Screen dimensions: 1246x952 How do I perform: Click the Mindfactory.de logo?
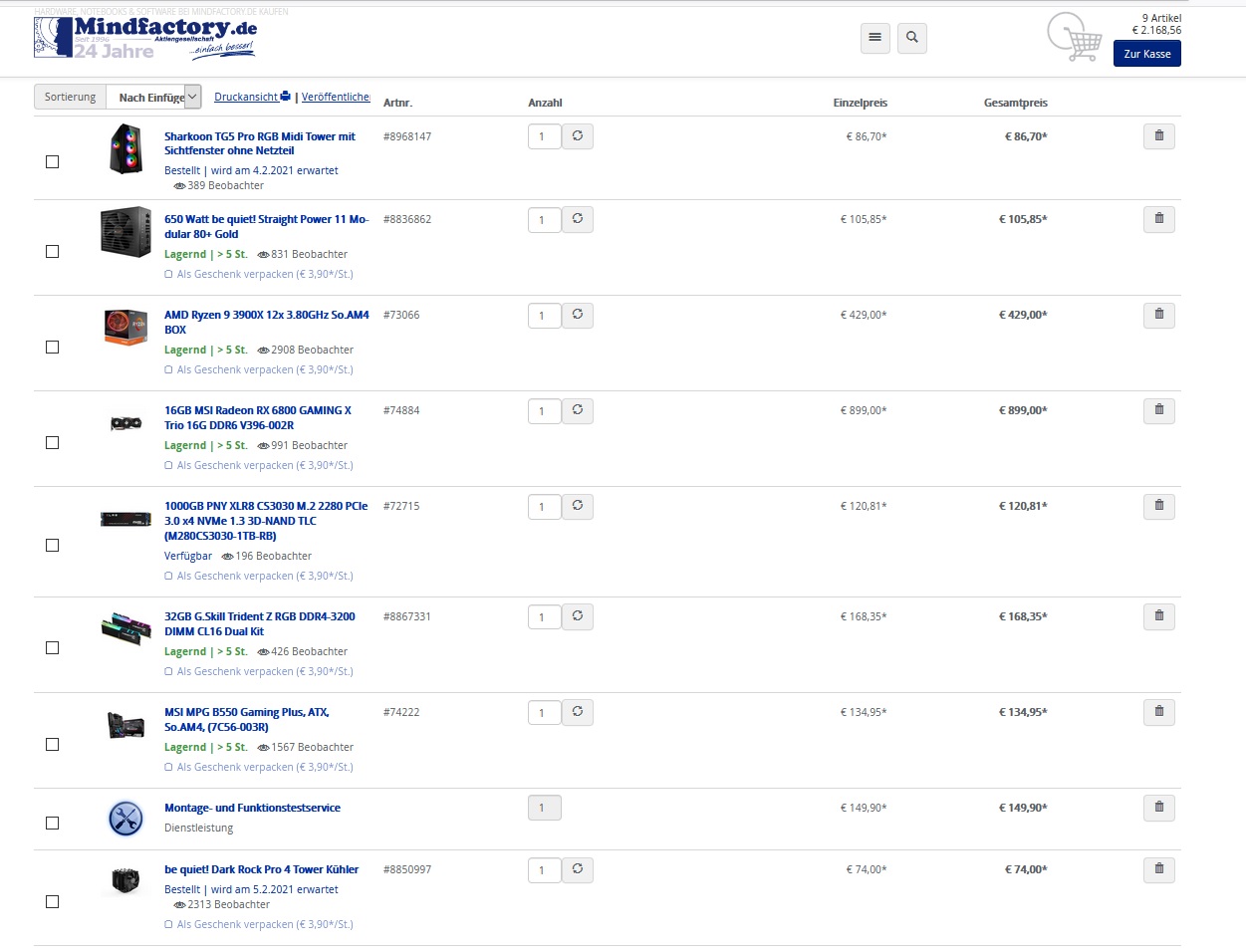pyautogui.click(x=146, y=37)
